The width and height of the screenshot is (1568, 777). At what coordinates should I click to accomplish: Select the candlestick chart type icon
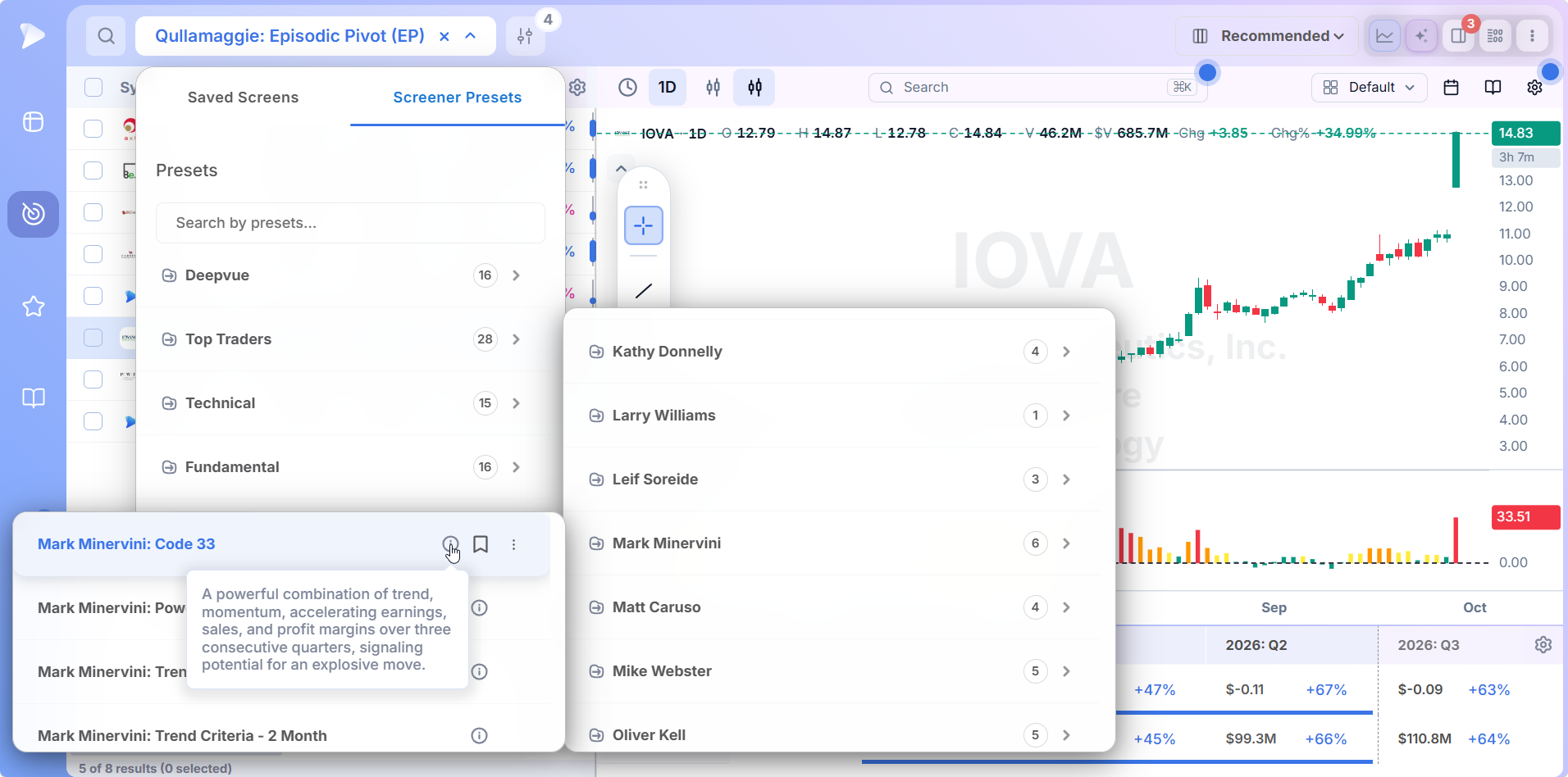754,87
